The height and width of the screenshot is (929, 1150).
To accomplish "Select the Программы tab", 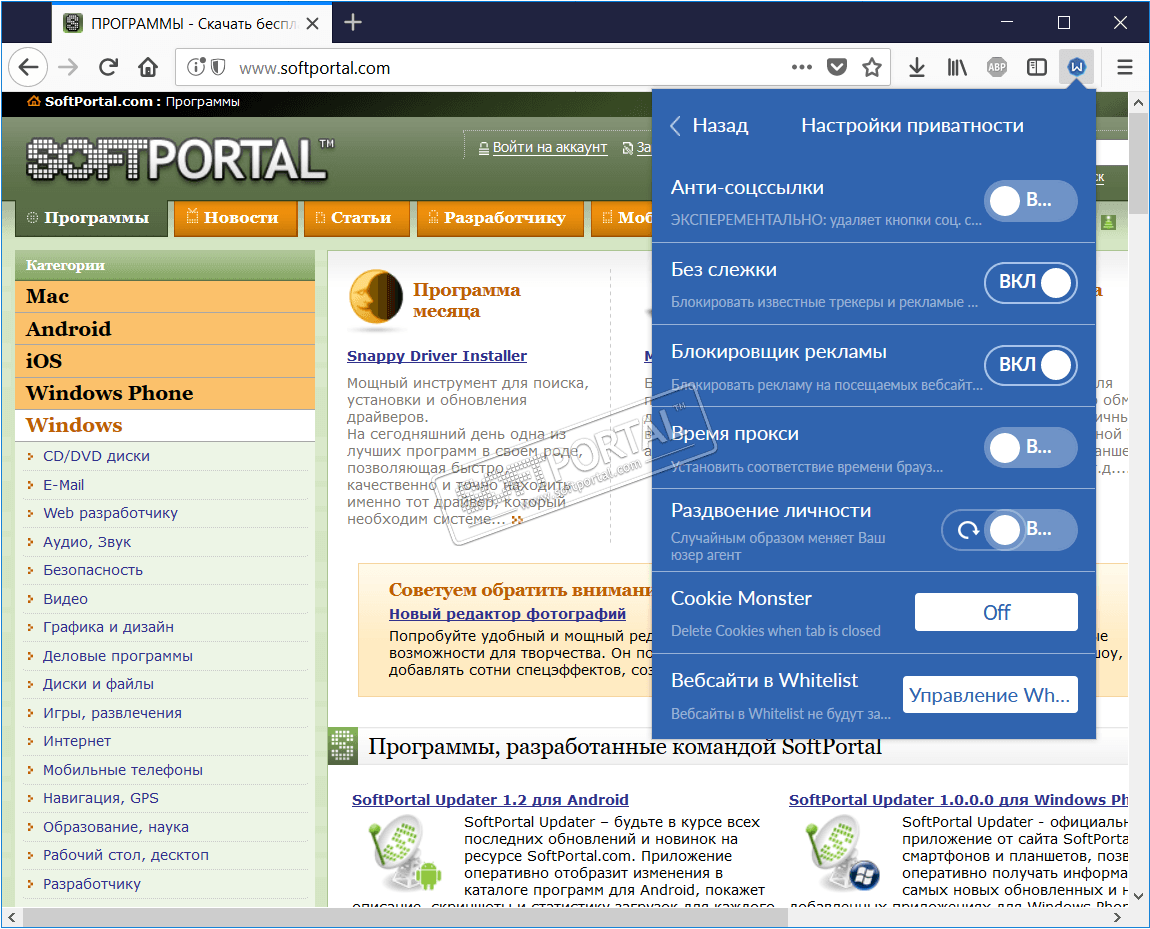I will pyautogui.click(x=90, y=218).
